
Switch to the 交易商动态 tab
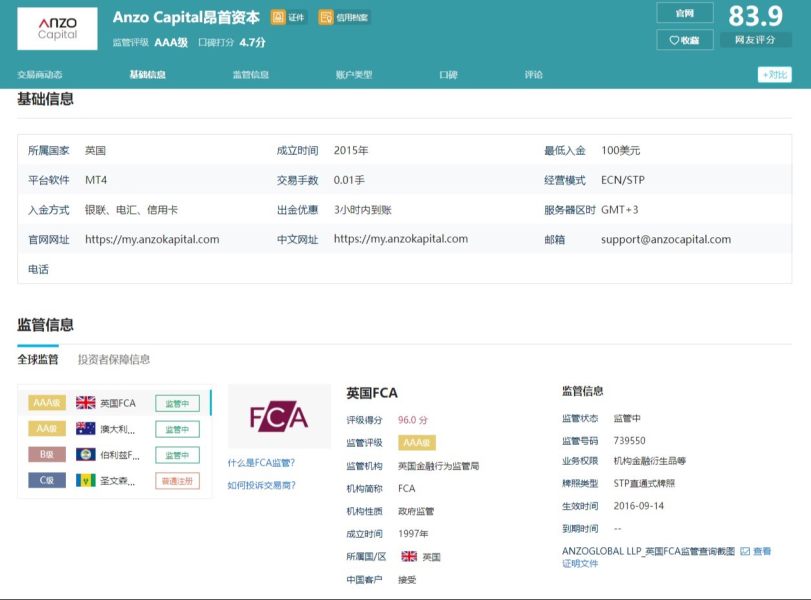coord(40,74)
